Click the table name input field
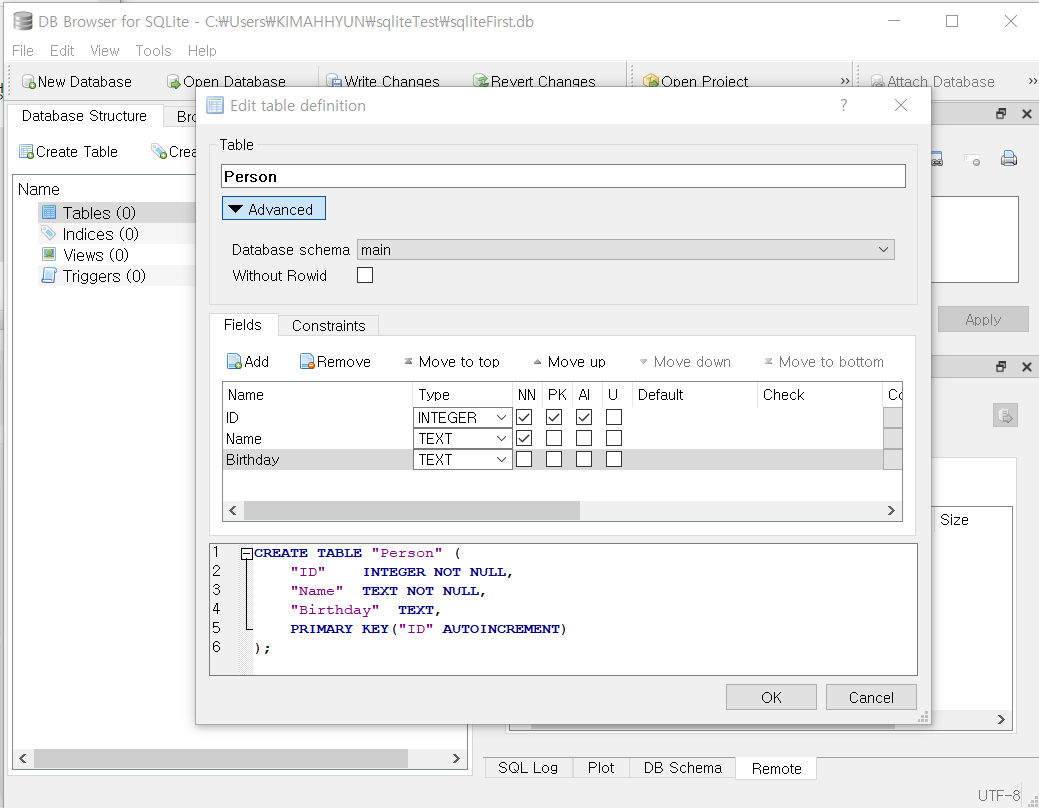1039x808 pixels. click(x=563, y=176)
